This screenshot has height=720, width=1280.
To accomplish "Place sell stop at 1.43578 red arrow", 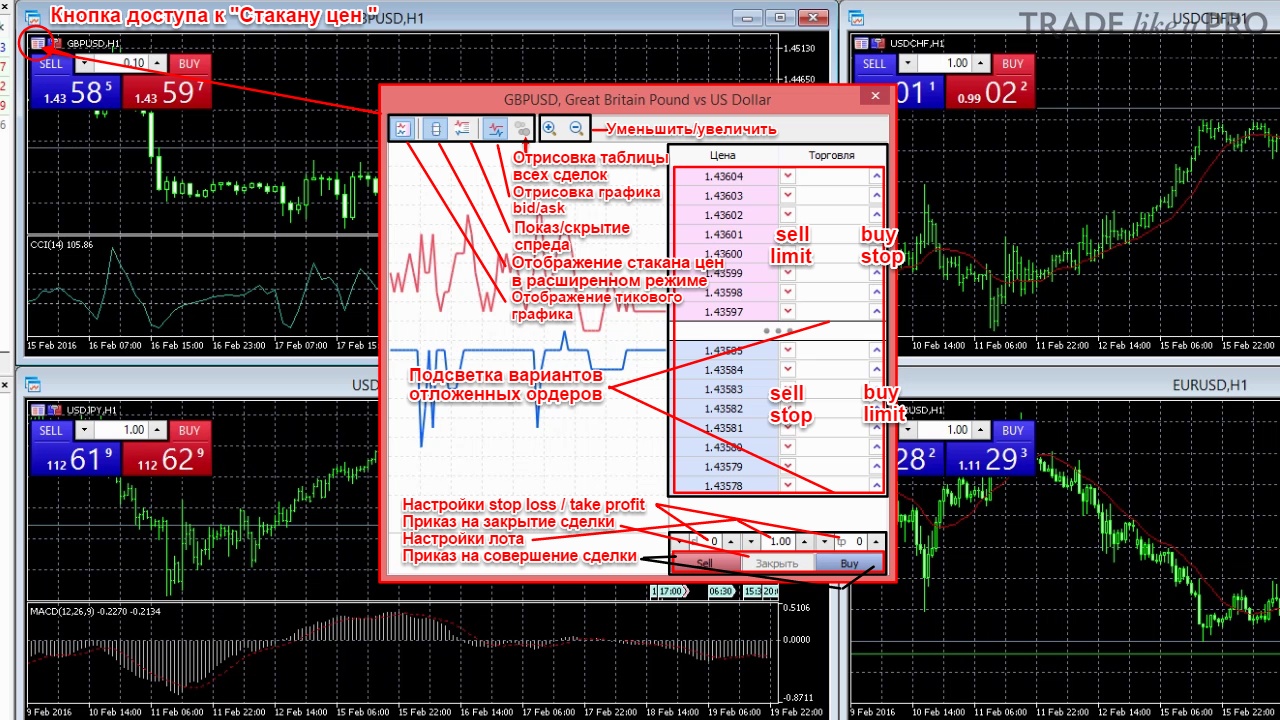I will (788, 486).
